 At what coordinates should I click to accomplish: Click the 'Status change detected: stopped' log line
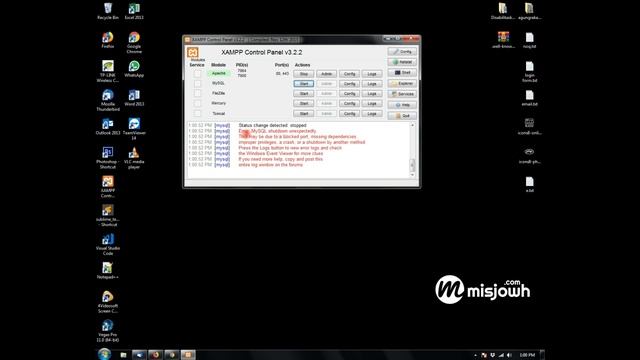coord(272,125)
